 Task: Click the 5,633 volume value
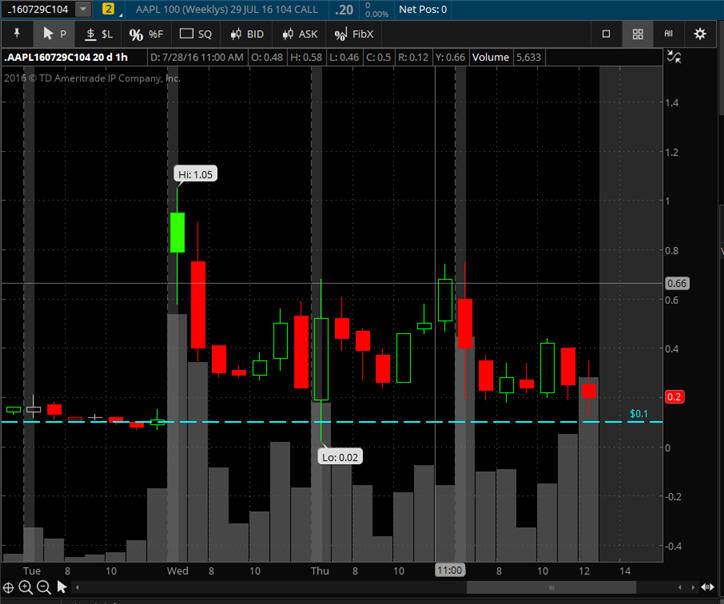point(529,57)
